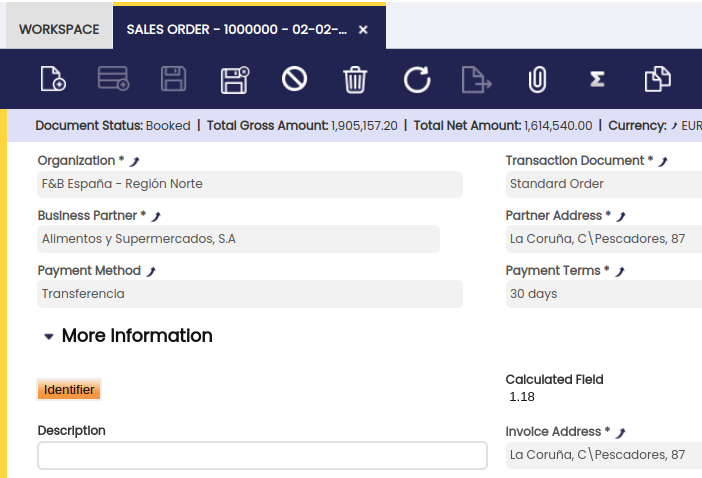
Task: Click the Copy Record toolbar icon
Action: 657,79
